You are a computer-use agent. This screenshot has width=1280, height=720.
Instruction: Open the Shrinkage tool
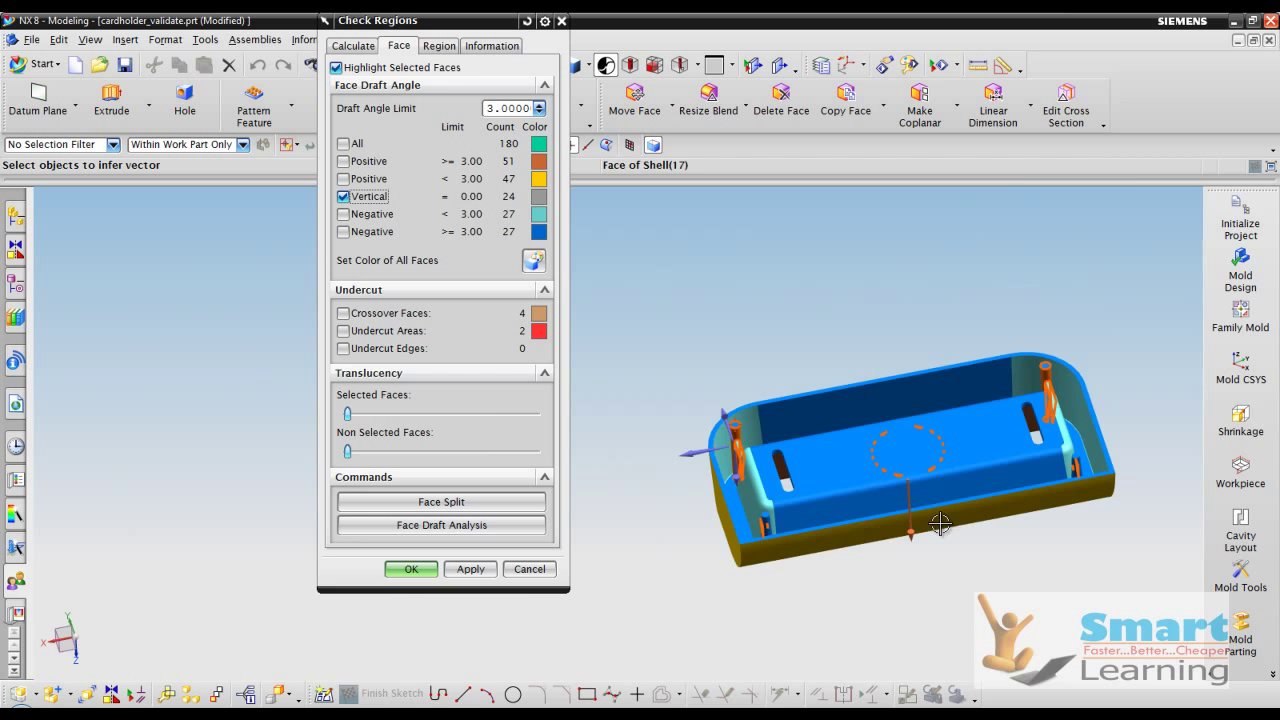pos(1240,420)
